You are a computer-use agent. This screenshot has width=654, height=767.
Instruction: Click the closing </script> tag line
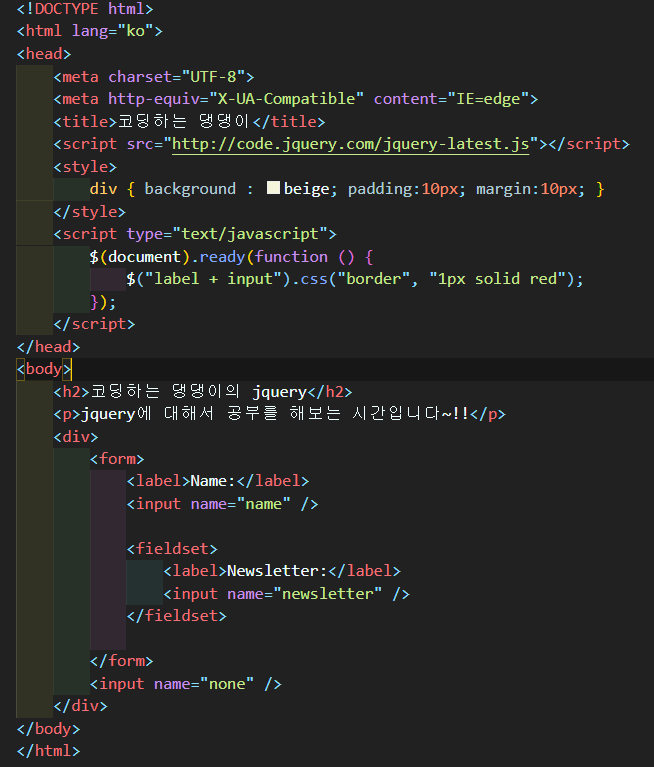click(94, 324)
